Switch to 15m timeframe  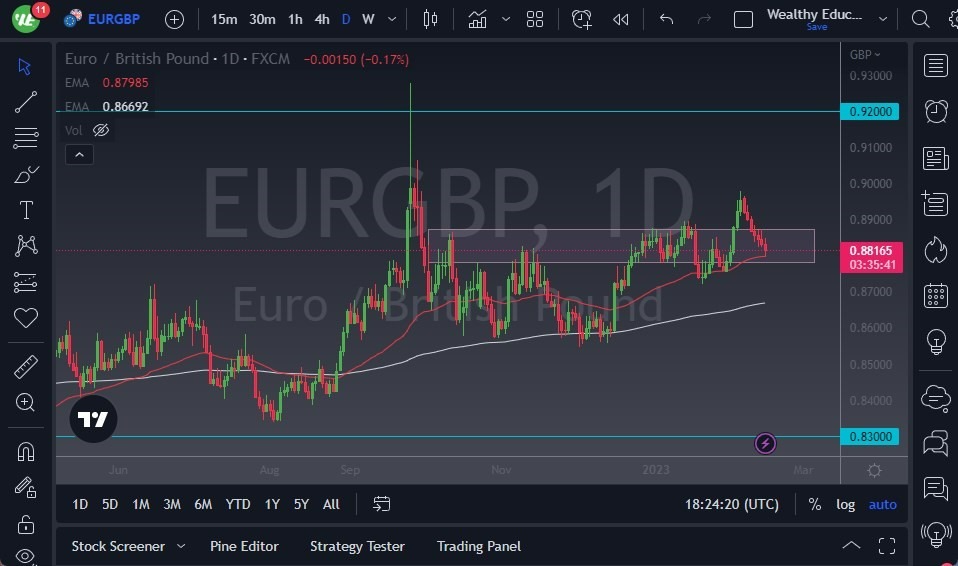click(224, 20)
